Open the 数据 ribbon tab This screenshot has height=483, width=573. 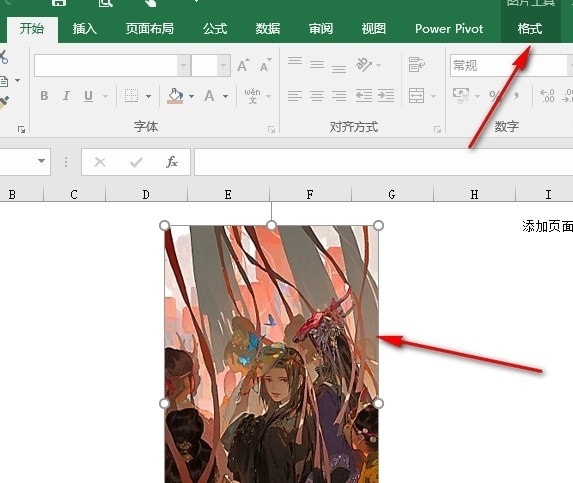click(268, 28)
